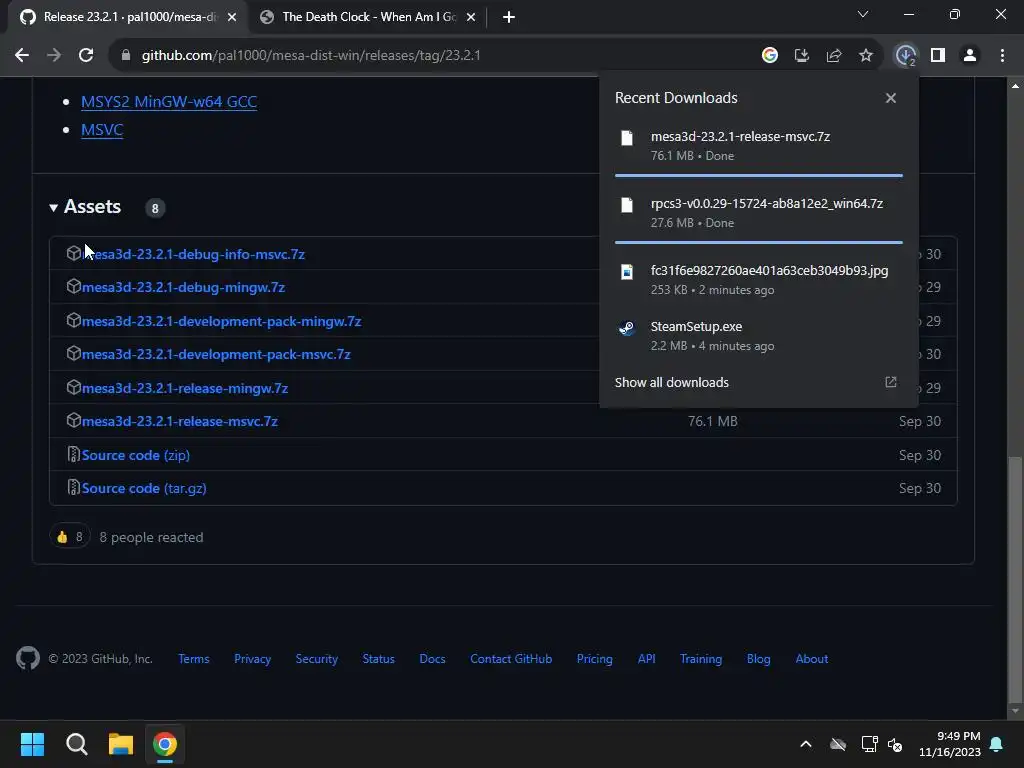1024x768 pixels.
Task: Click the GitHub logo in the footer
Action: coord(27,658)
